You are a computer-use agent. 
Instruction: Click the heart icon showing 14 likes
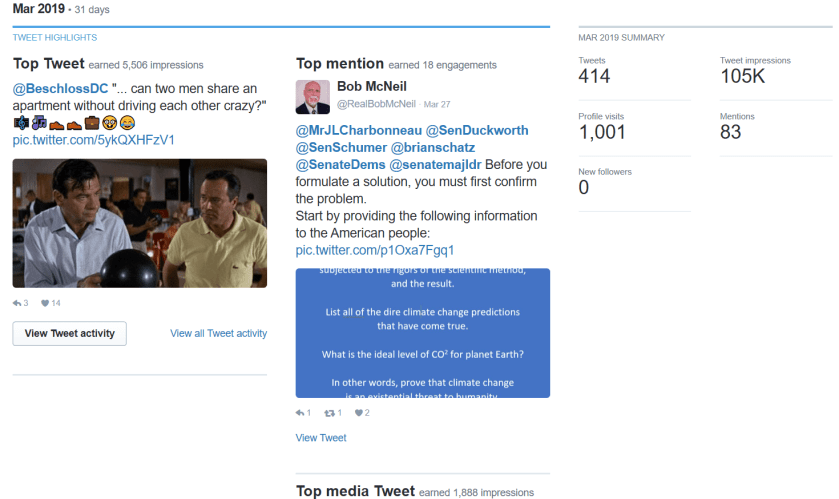pos(45,303)
